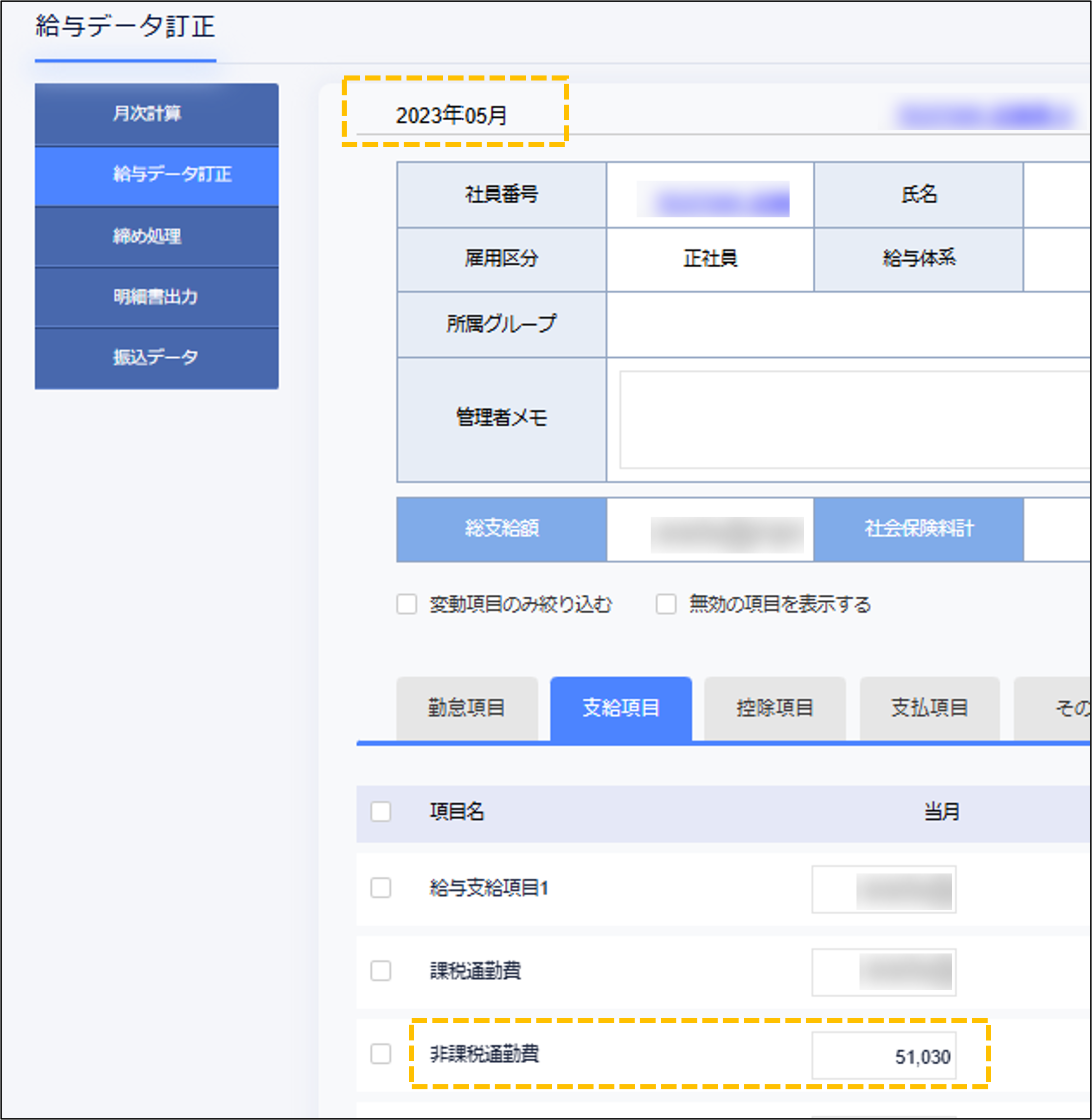This screenshot has width=1092, height=1120.
Task: Select the 支給項目 tab
Action: point(620,707)
